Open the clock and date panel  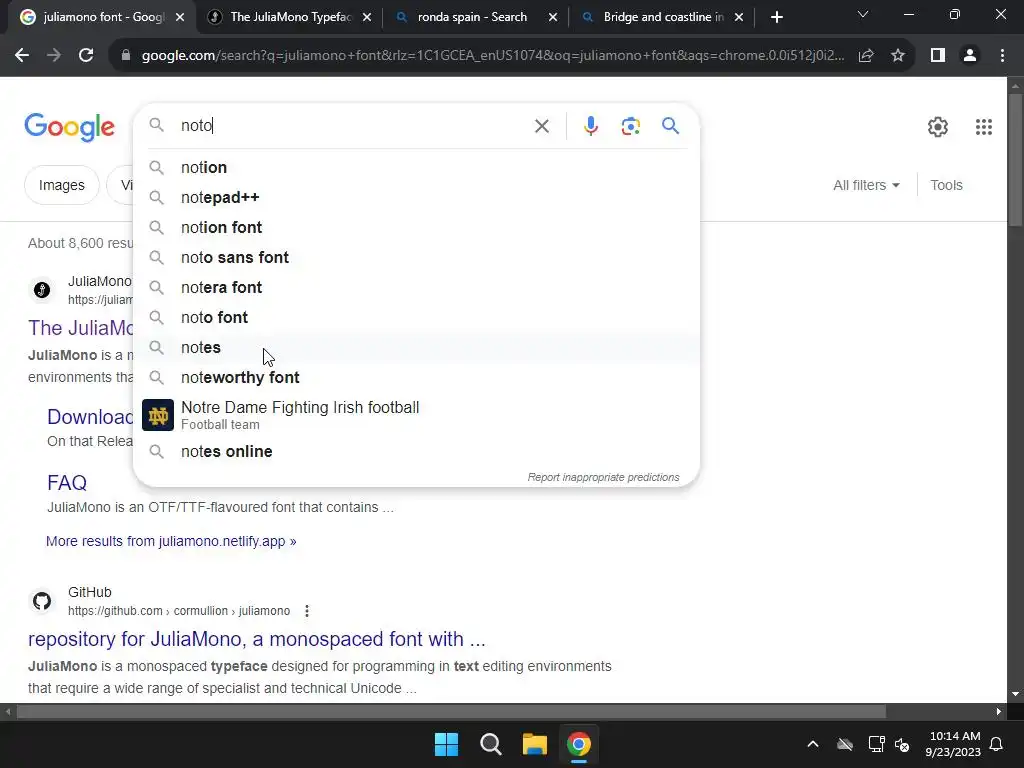click(x=953, y=744)
